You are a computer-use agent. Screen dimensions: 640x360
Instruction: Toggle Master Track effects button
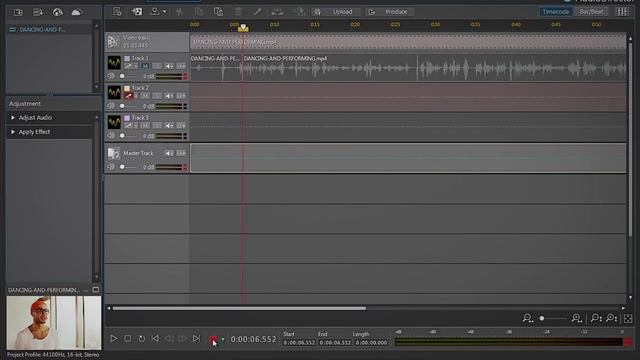[181, 153]
